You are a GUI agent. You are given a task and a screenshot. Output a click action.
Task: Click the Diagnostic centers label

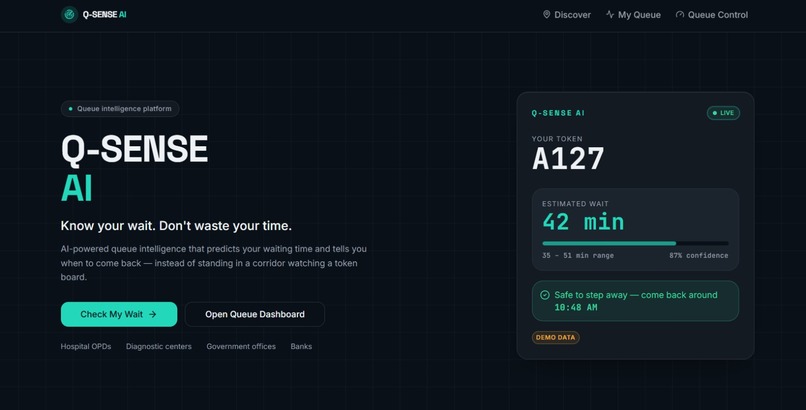pos(159,346)
